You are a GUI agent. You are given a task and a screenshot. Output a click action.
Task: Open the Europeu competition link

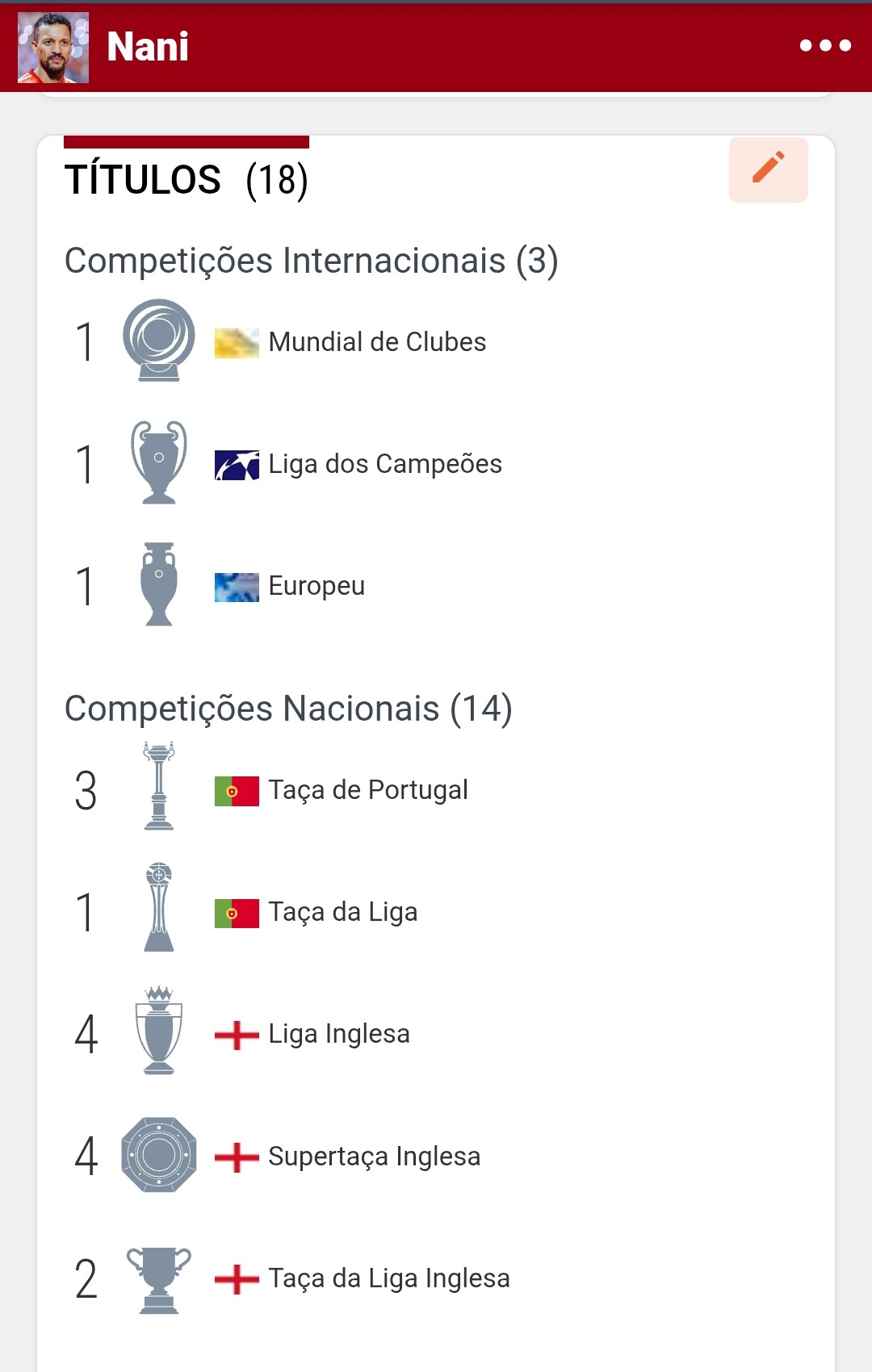click(x=317, y=586)
